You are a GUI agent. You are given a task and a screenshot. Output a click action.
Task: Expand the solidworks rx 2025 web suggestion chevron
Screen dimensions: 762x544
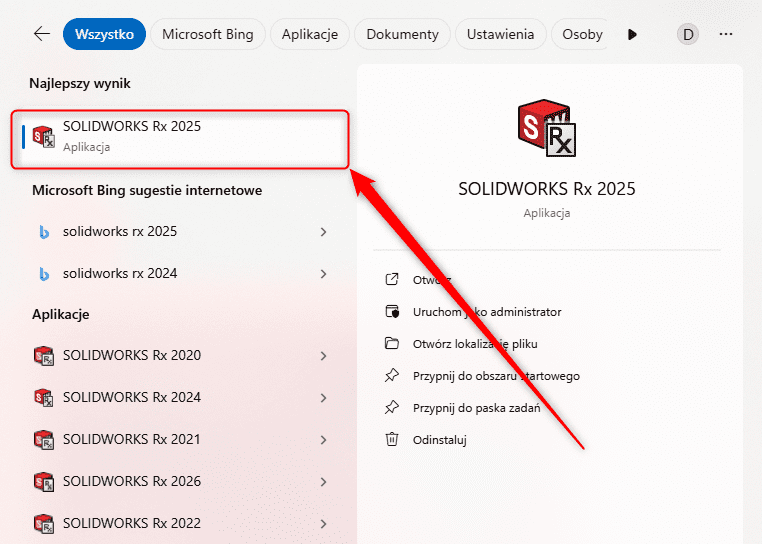(323, 232)
